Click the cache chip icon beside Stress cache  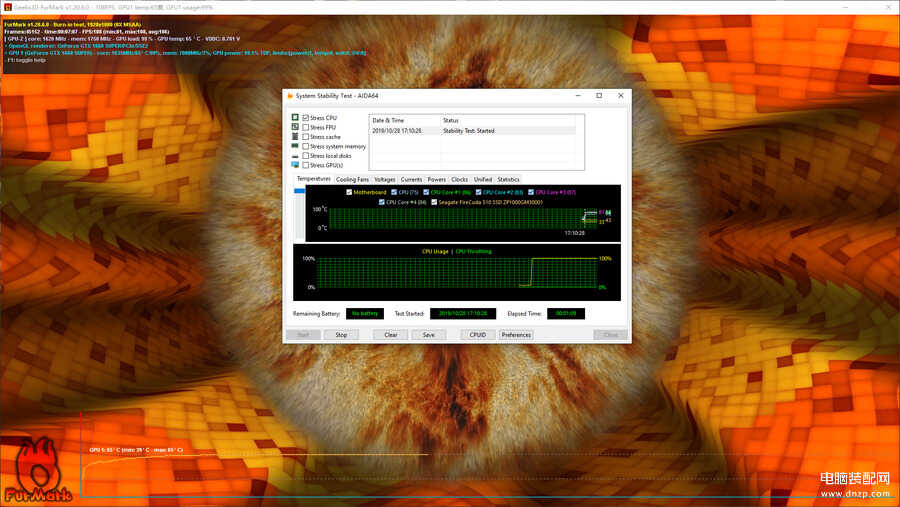coord(295,137)
